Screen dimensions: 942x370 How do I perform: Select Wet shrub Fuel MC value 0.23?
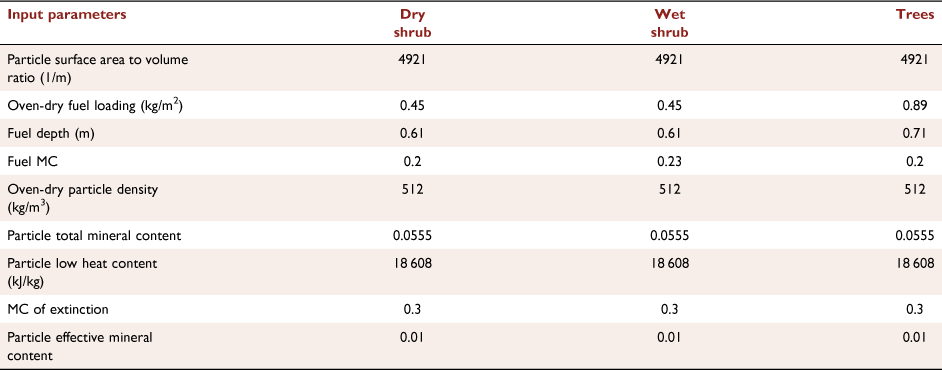[670, 161]
